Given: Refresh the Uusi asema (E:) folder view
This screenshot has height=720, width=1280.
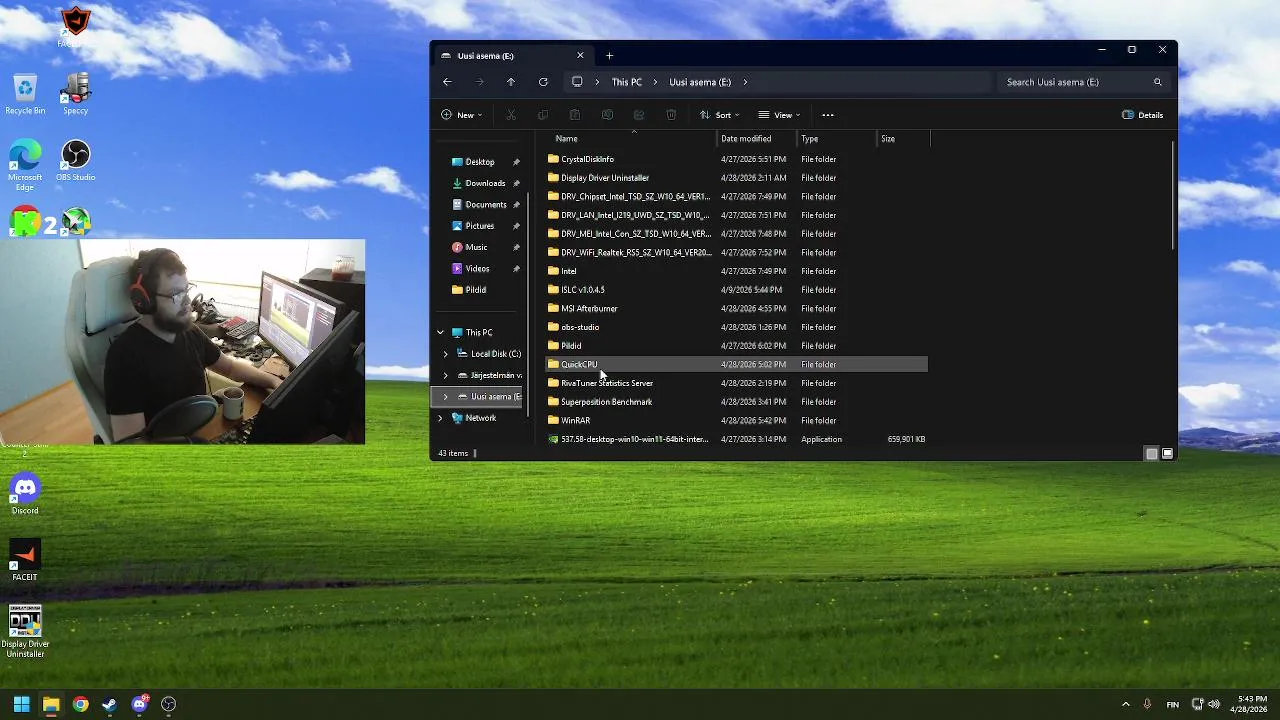Looking at the screenshot, I should coord(543,82).
